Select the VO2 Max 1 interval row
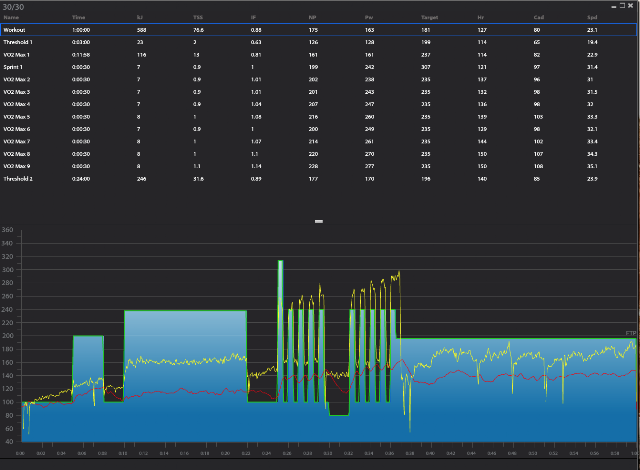640x470 pixels. pyautogui.click(x=318, y=55)
